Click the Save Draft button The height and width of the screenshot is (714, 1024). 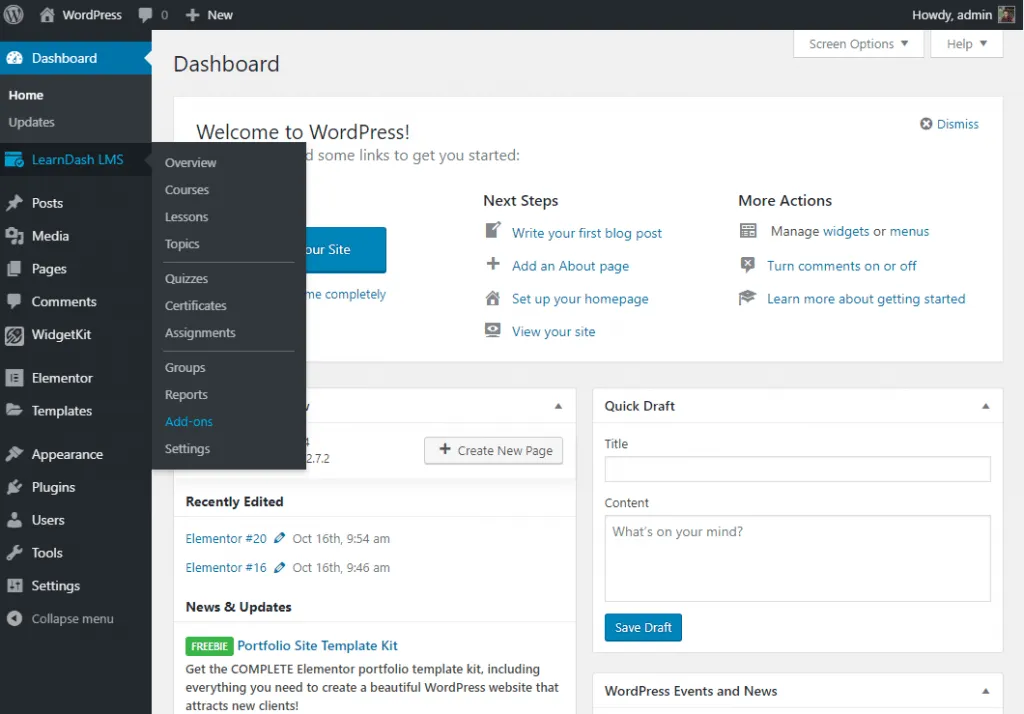tap(643, 627)
